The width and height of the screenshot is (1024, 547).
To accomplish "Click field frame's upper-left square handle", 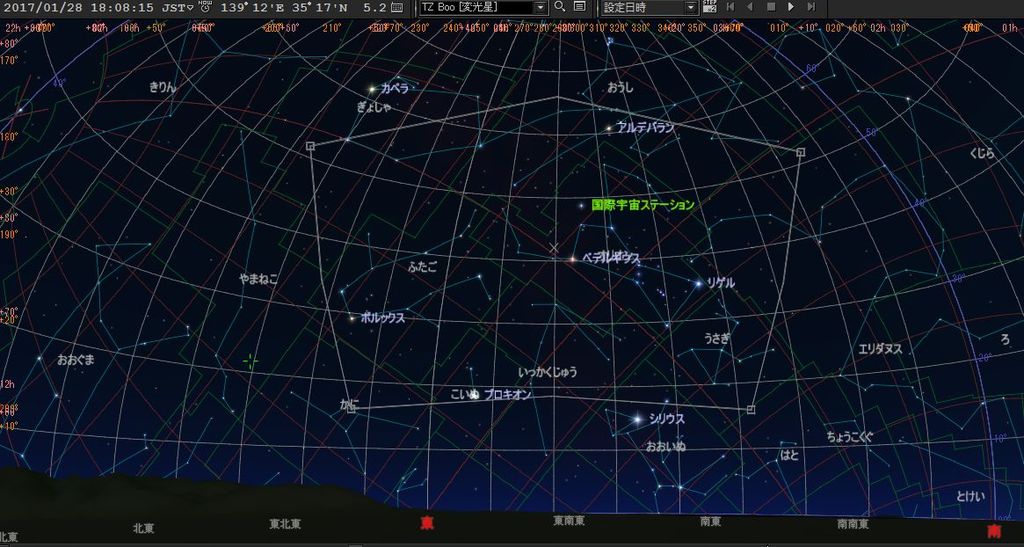I will pos(310,146).
